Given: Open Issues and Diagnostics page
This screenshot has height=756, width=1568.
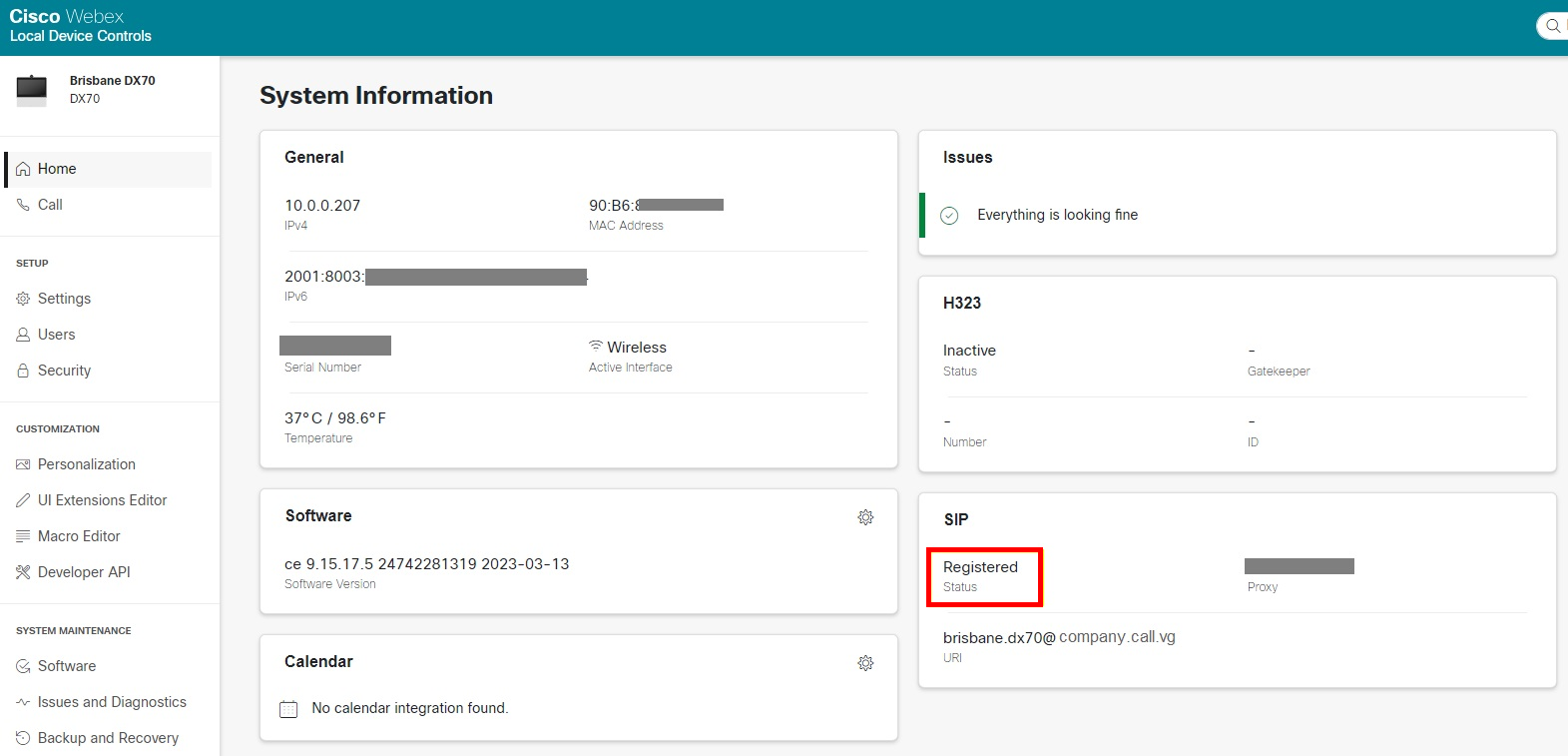Looking at the screenshot, I should 108,702.
